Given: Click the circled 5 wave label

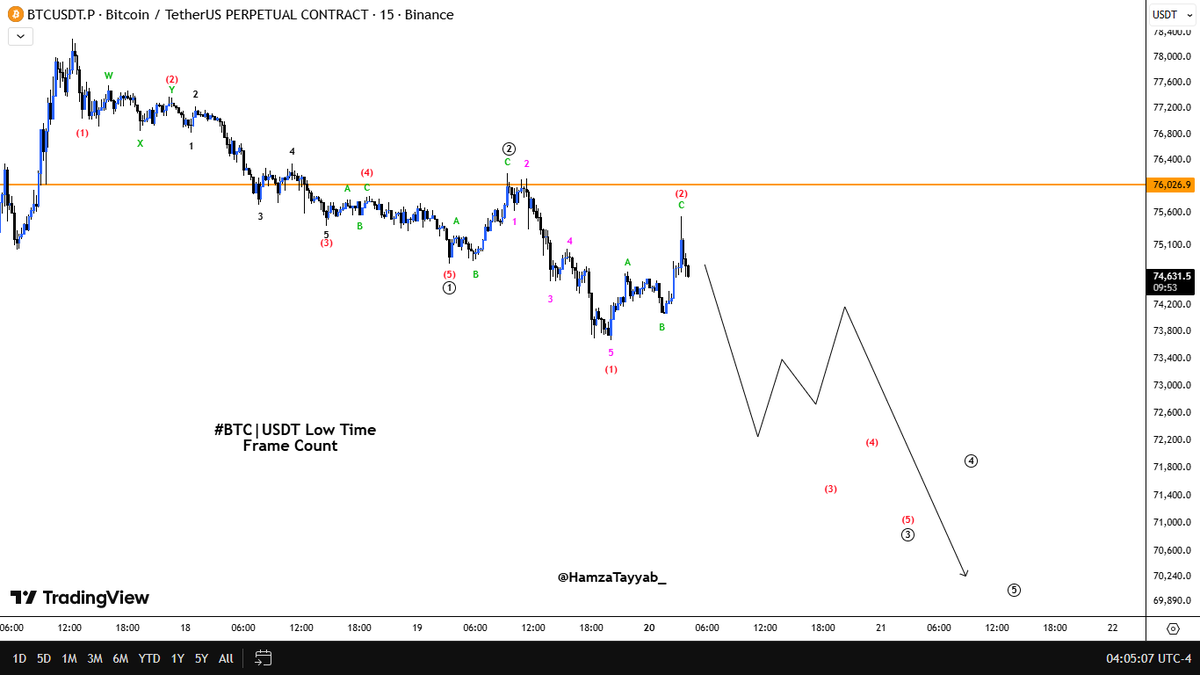Looking at the screenshot, I should [x=1014, y=590].
